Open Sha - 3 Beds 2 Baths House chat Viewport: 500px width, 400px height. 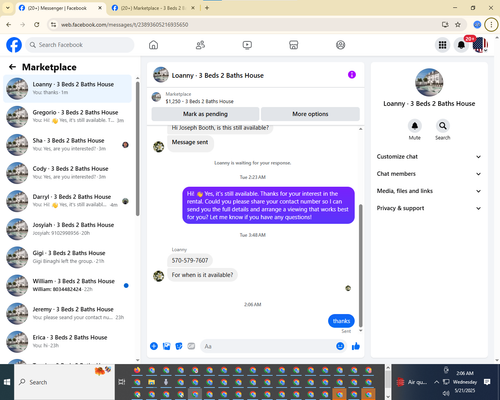pyautogui.click(x=68, y=145)
